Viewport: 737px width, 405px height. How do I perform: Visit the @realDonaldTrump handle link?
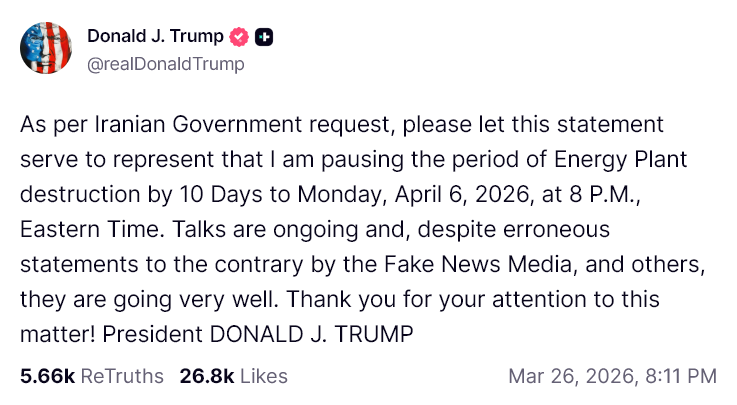[x=165, y=64]
